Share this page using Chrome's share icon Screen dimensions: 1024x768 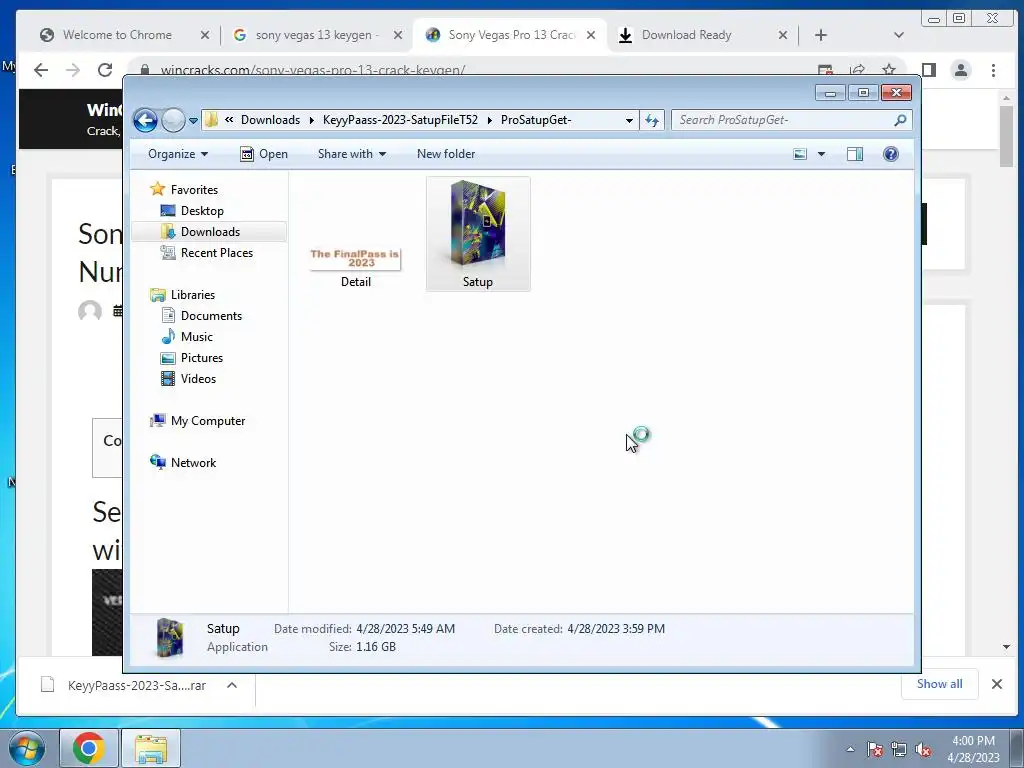[x=857, y=69]
